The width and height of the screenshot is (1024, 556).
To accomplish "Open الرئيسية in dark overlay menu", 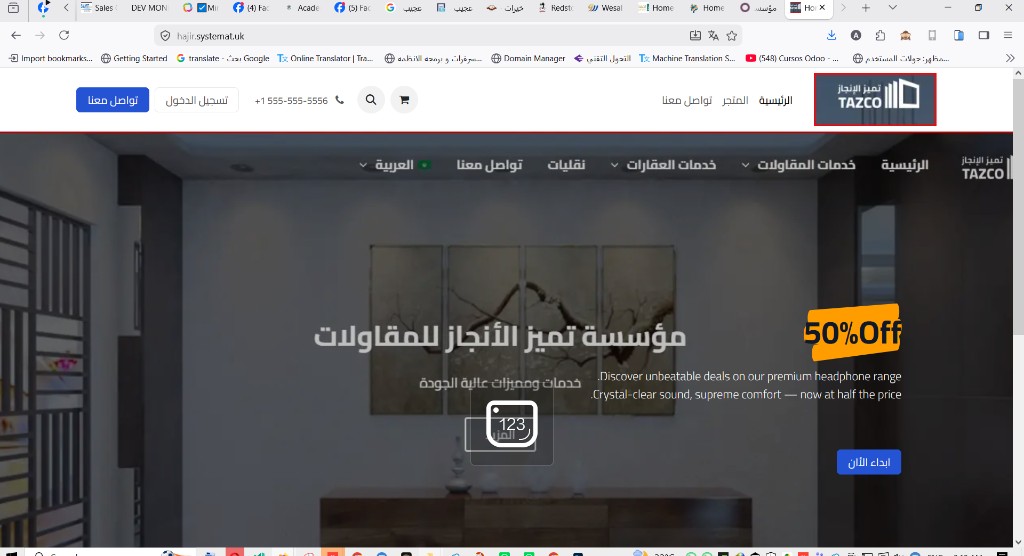I will (x=904, y=165).
